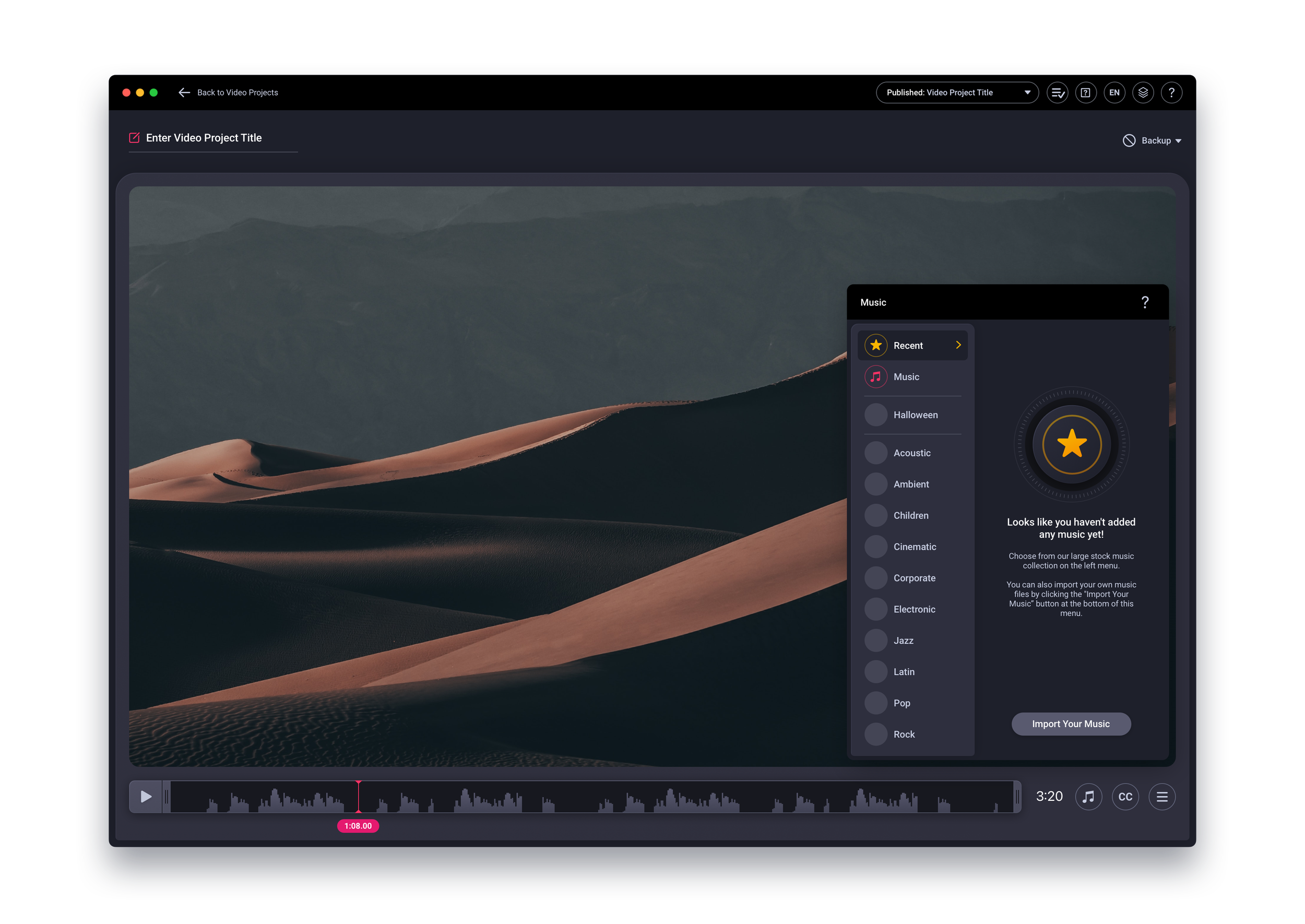The image size is (1305, 924).
Task: Select the Halloween music category
Action: 916,415
